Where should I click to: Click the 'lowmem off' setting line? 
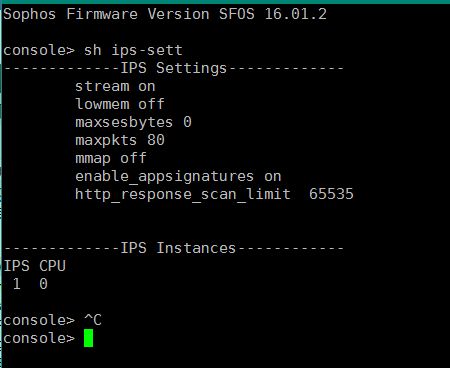click(x=120, y=104)
